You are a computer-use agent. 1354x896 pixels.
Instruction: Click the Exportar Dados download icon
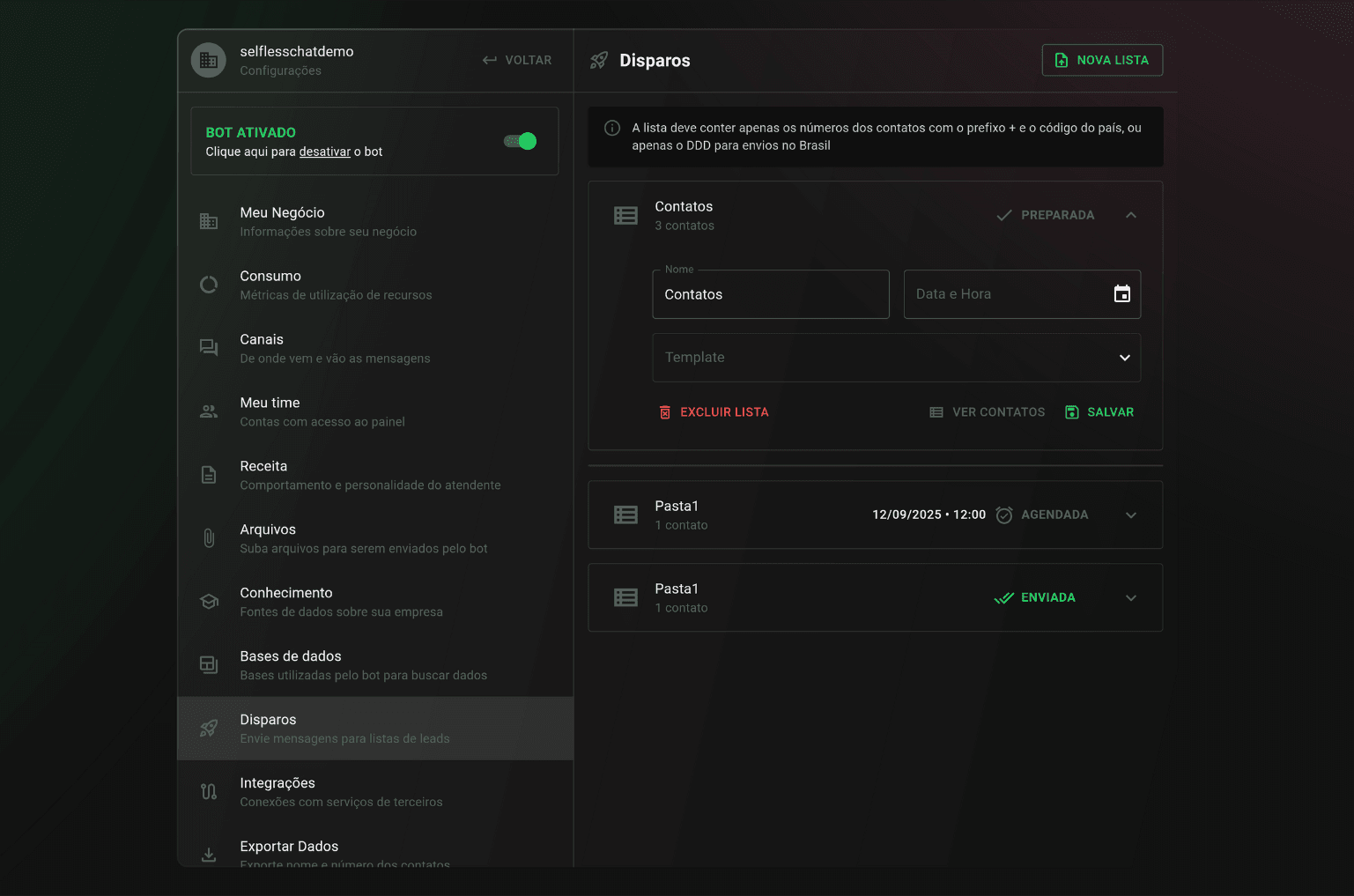(x=209, y=855)
